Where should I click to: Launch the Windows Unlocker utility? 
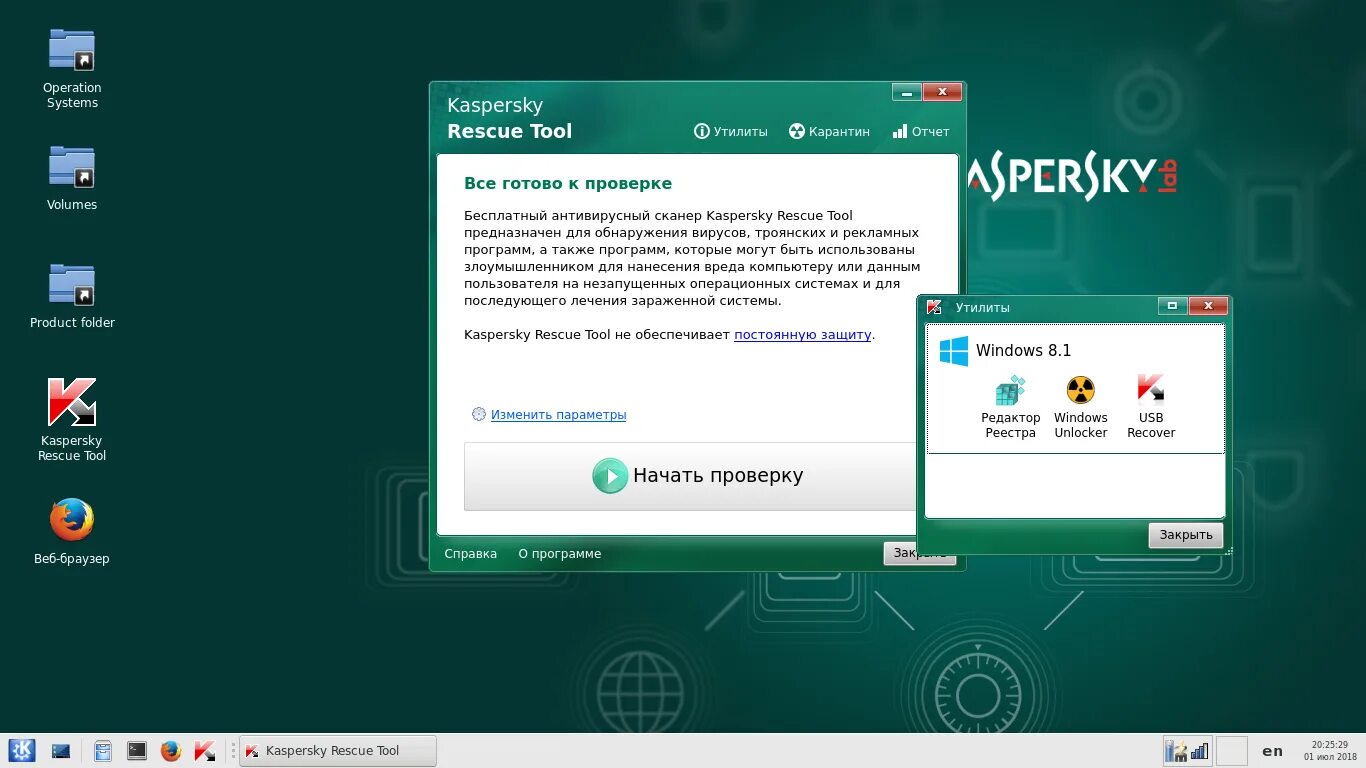[1081, 408]
